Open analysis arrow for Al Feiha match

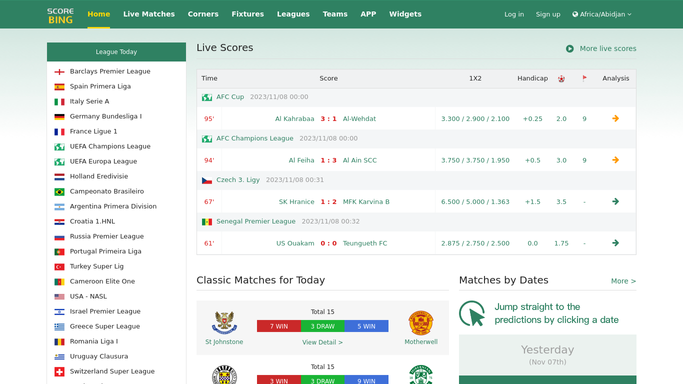615,160
